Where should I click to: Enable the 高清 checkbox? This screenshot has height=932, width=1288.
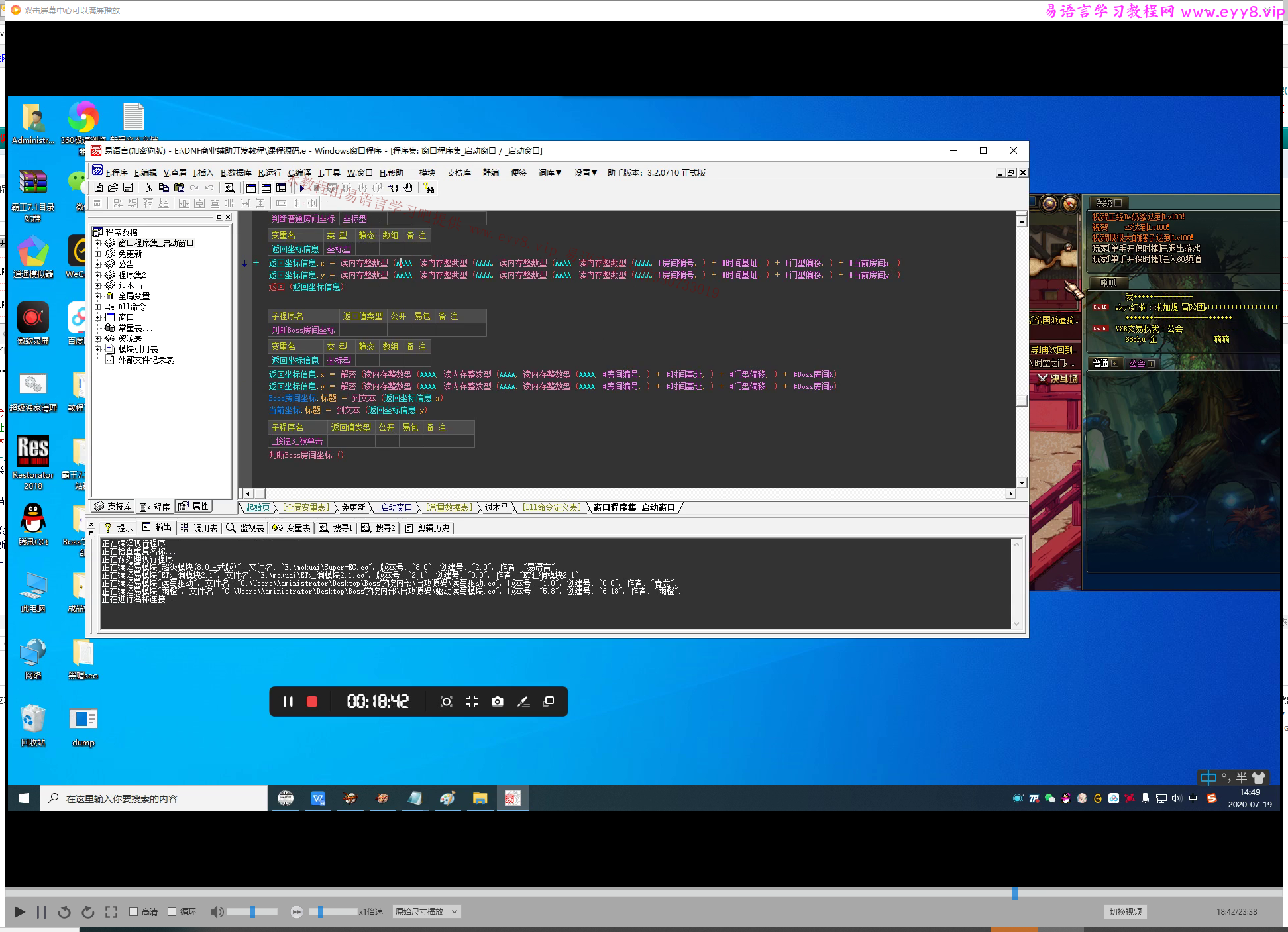133,912
